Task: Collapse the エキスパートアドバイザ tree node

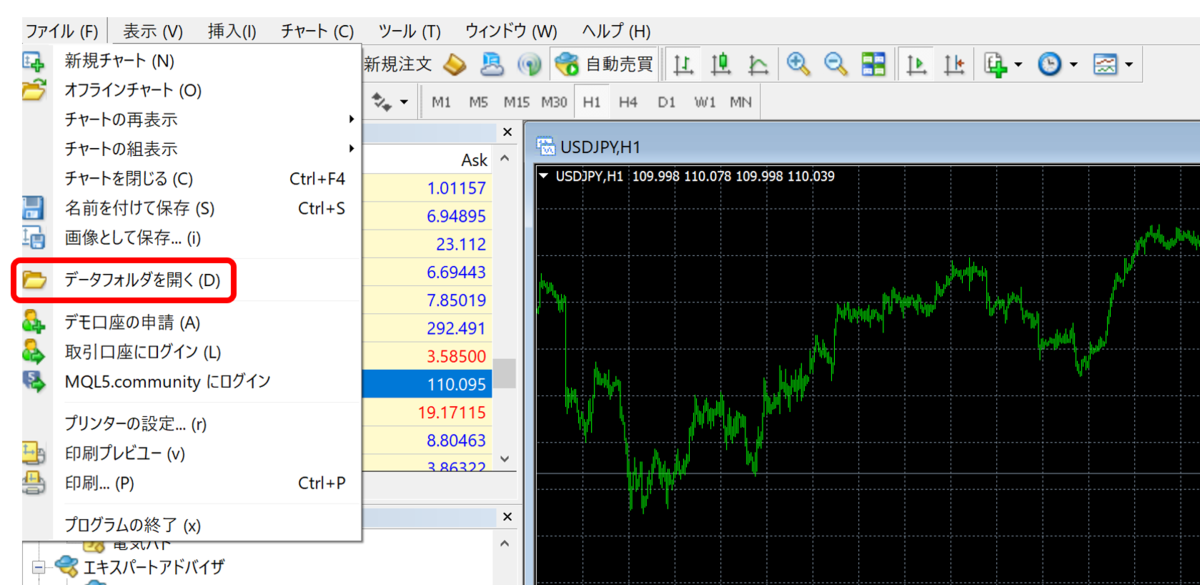Action: (x=40, y=567)
